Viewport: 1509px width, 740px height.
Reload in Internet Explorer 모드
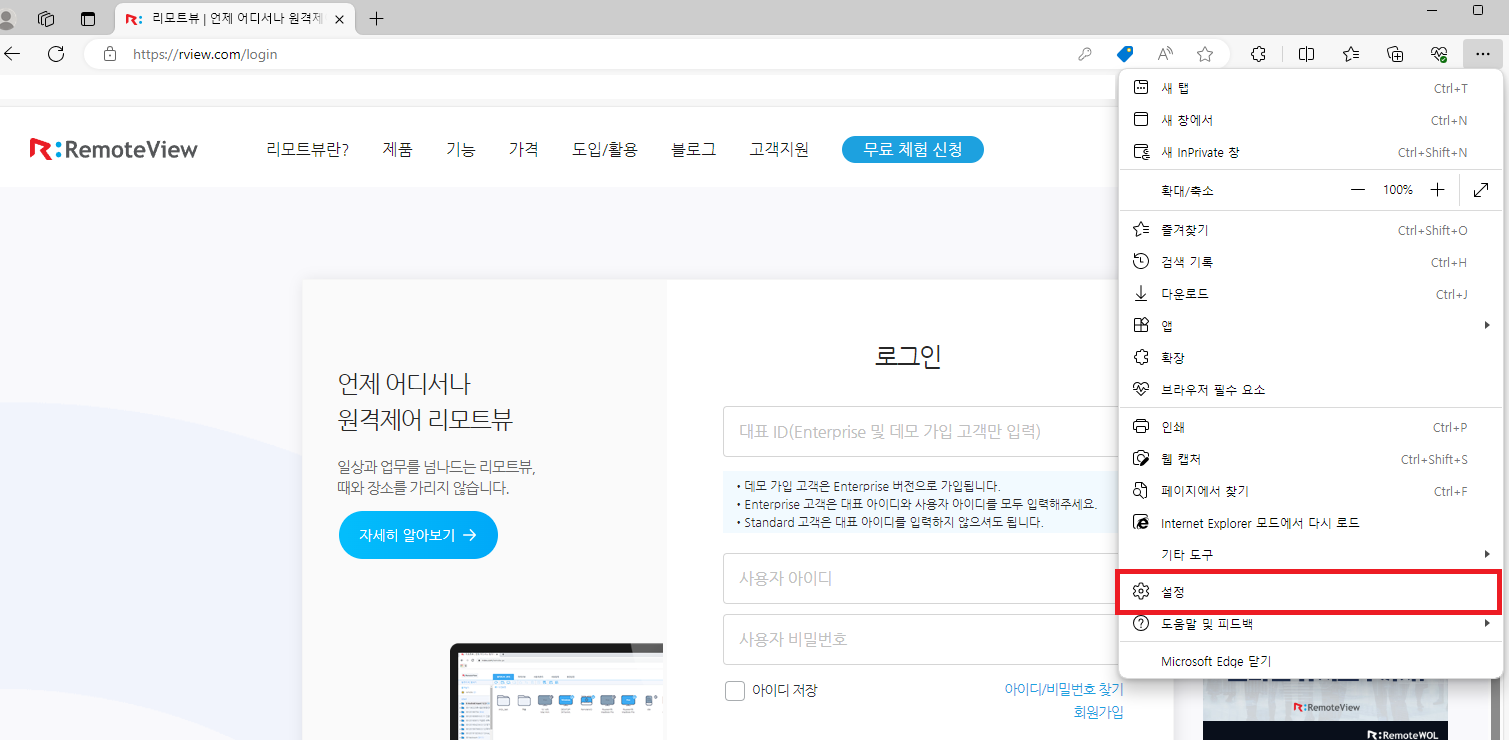(x=1310, y=523)
